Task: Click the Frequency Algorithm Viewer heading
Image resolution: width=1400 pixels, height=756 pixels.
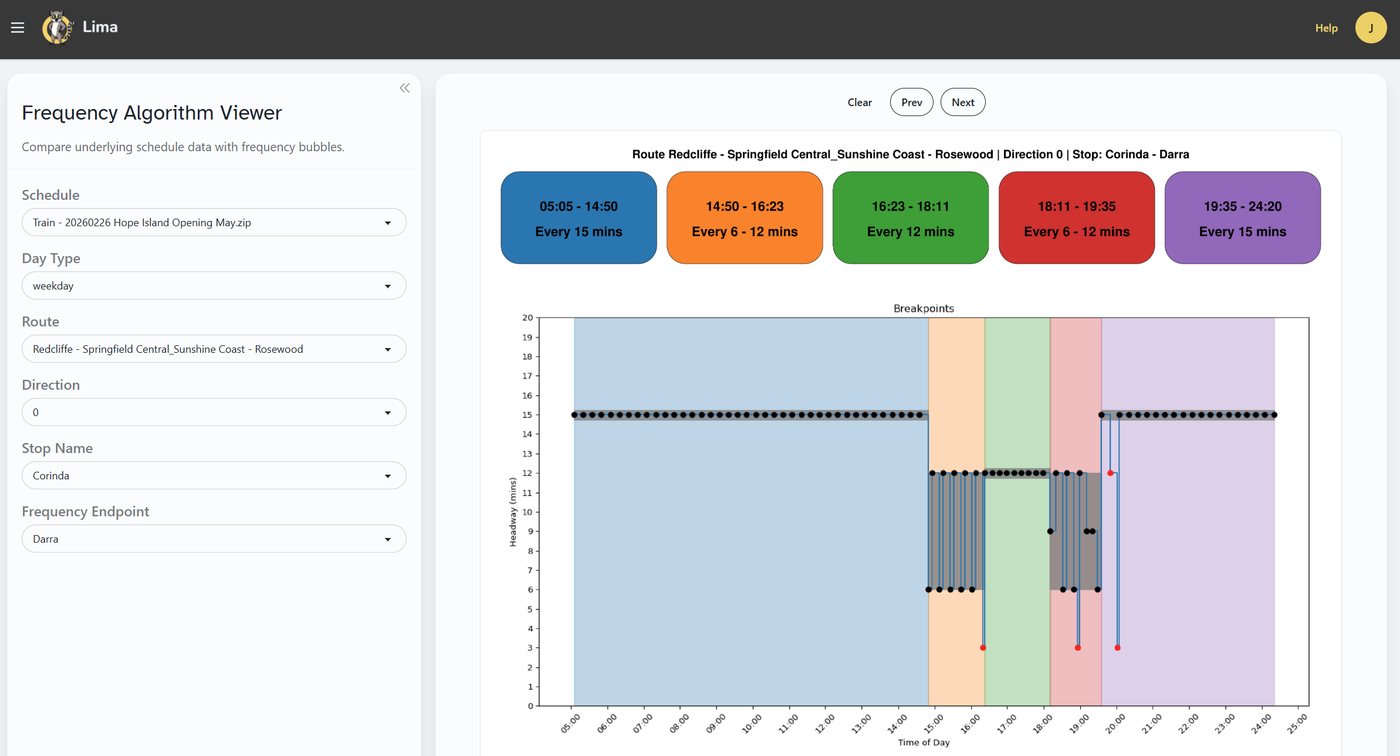Action: (152, 113)
